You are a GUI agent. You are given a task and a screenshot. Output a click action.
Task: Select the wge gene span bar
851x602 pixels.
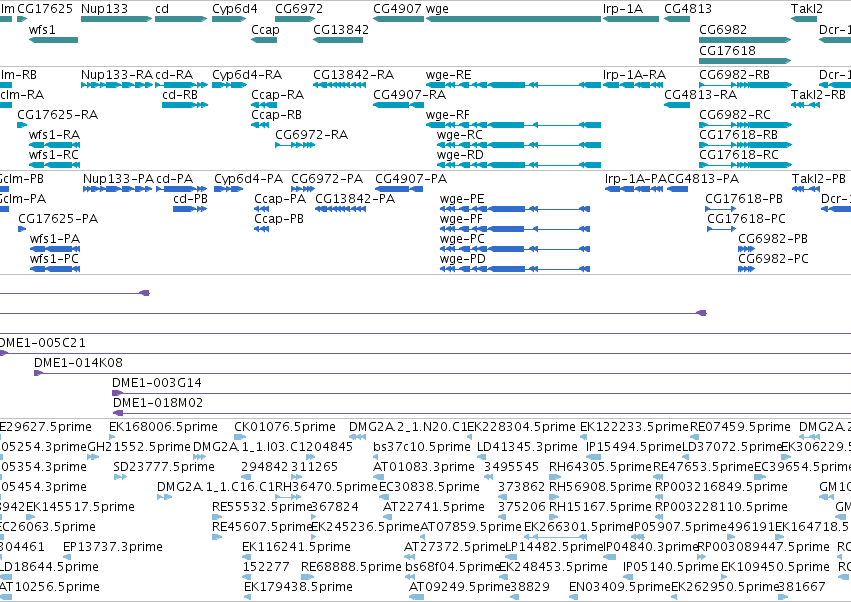(x=513, y=19)
